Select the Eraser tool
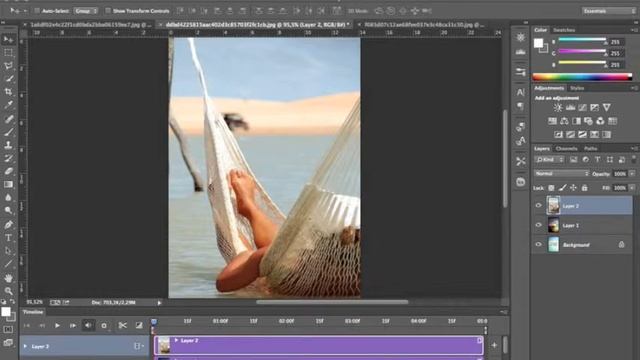The height and width of the screenshot is (360, 640). coord(8,171)
